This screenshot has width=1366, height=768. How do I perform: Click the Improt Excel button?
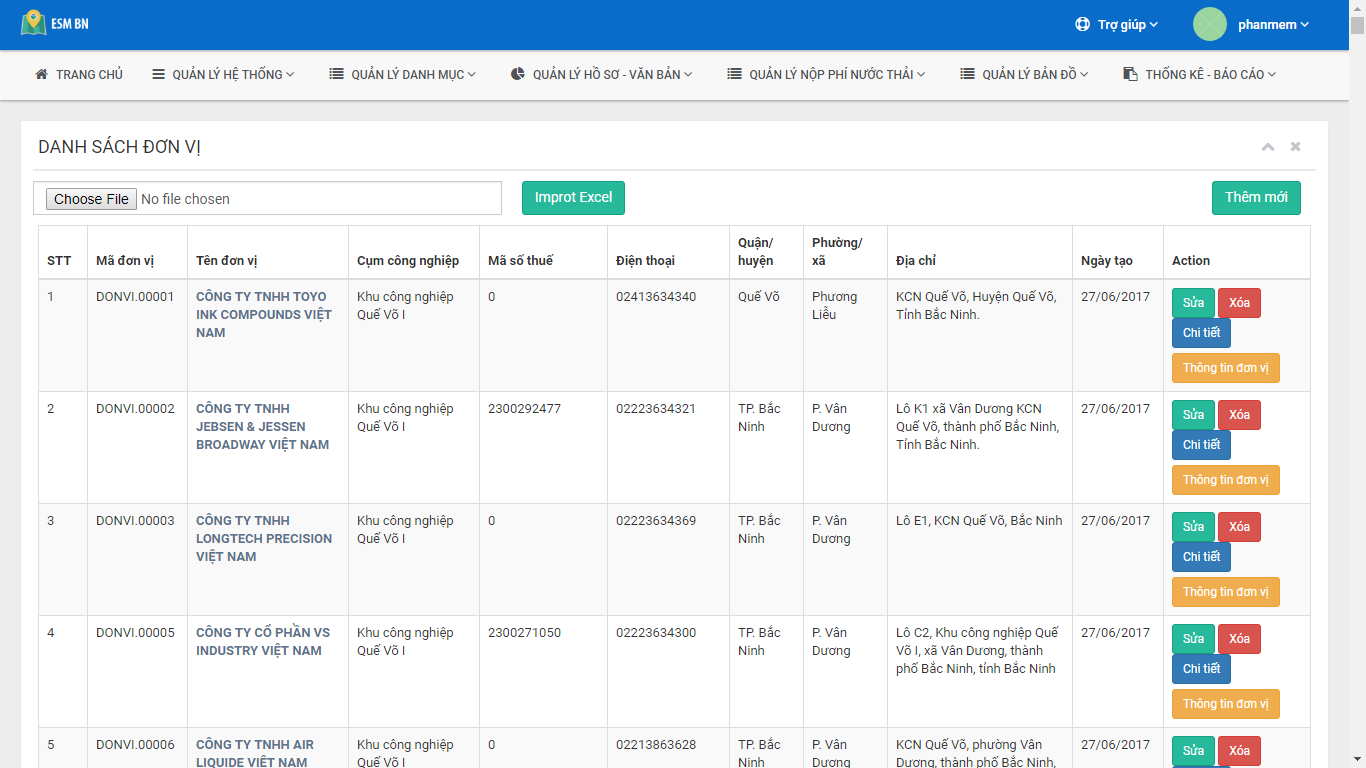[x=573, y=198]
